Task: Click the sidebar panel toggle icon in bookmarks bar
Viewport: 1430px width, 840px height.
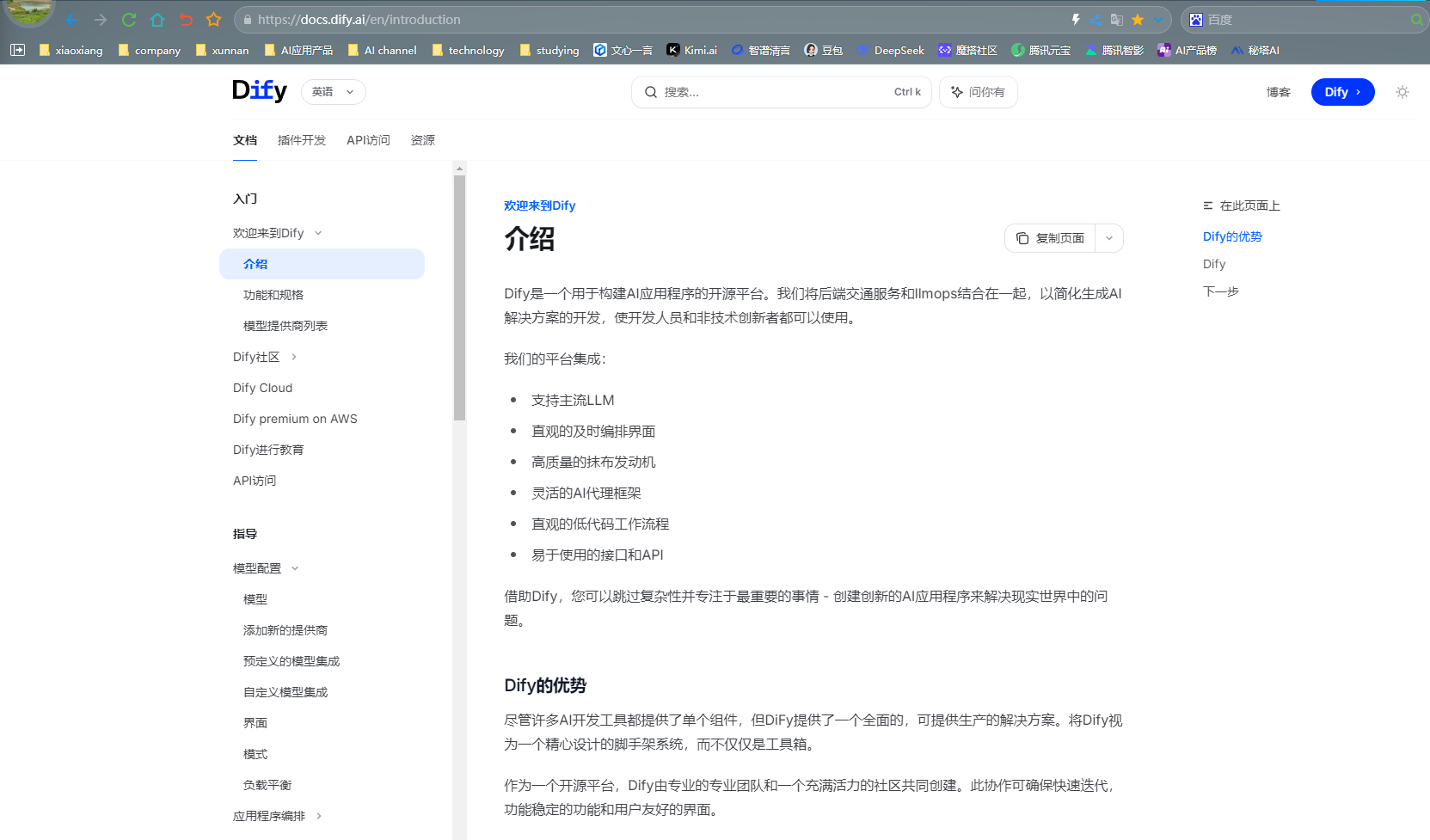Action: tap(18, 51)
